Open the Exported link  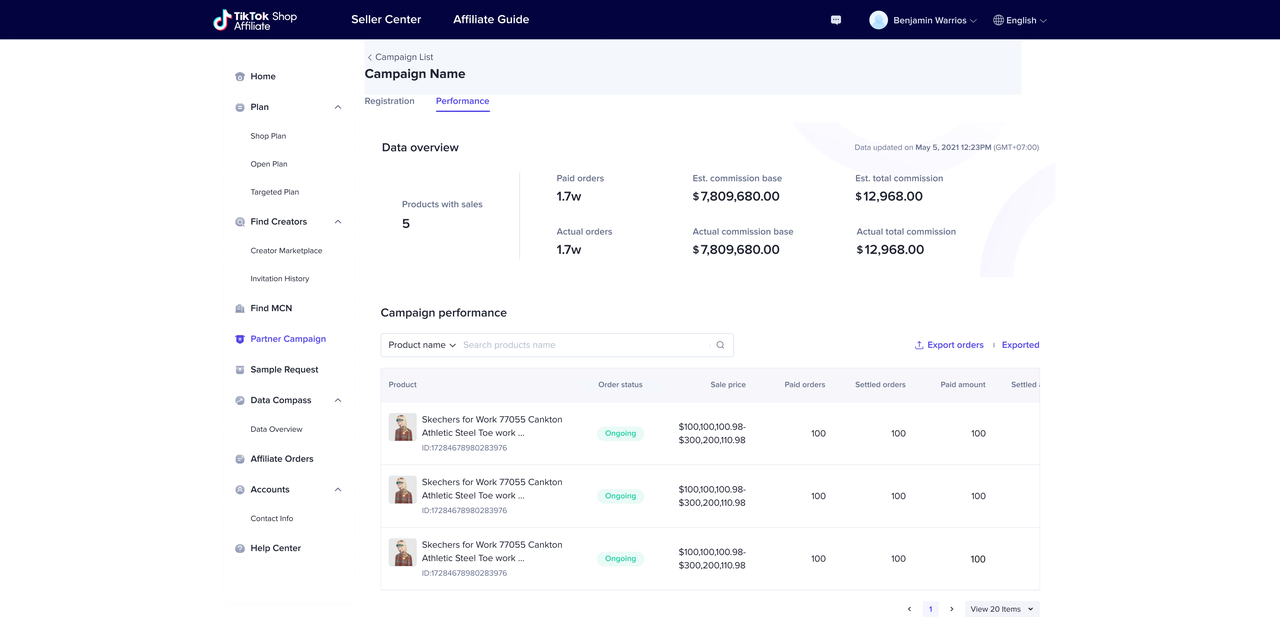click(x=1020, y=345)
